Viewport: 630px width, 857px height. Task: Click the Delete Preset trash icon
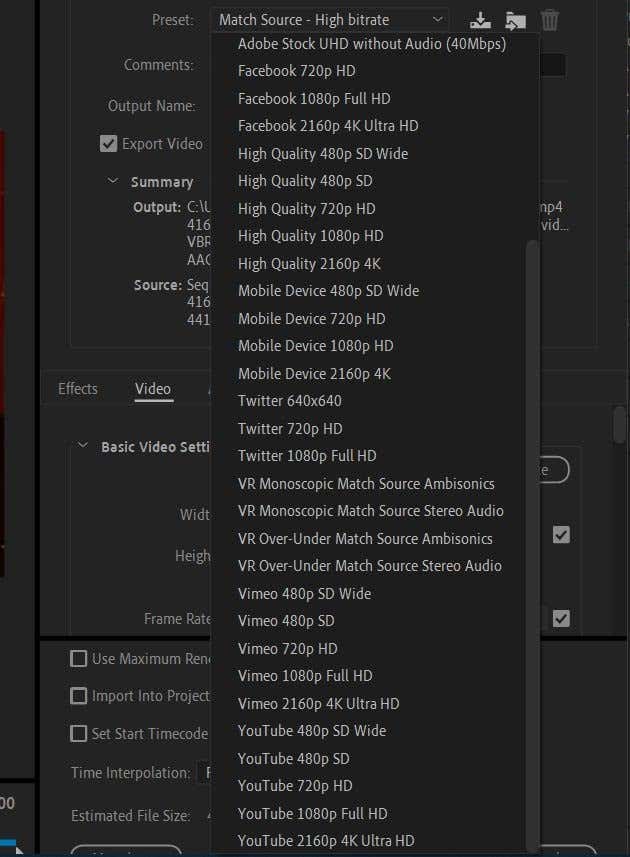549,19
